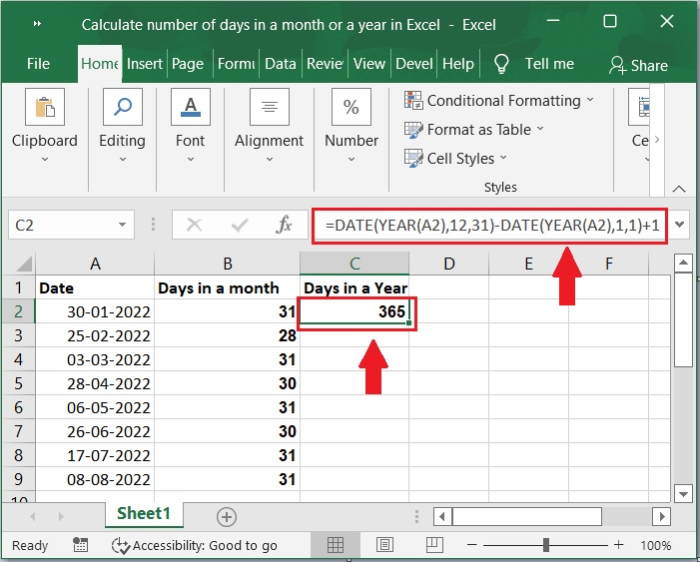Expand the formula bar

[x=679, y=225]
